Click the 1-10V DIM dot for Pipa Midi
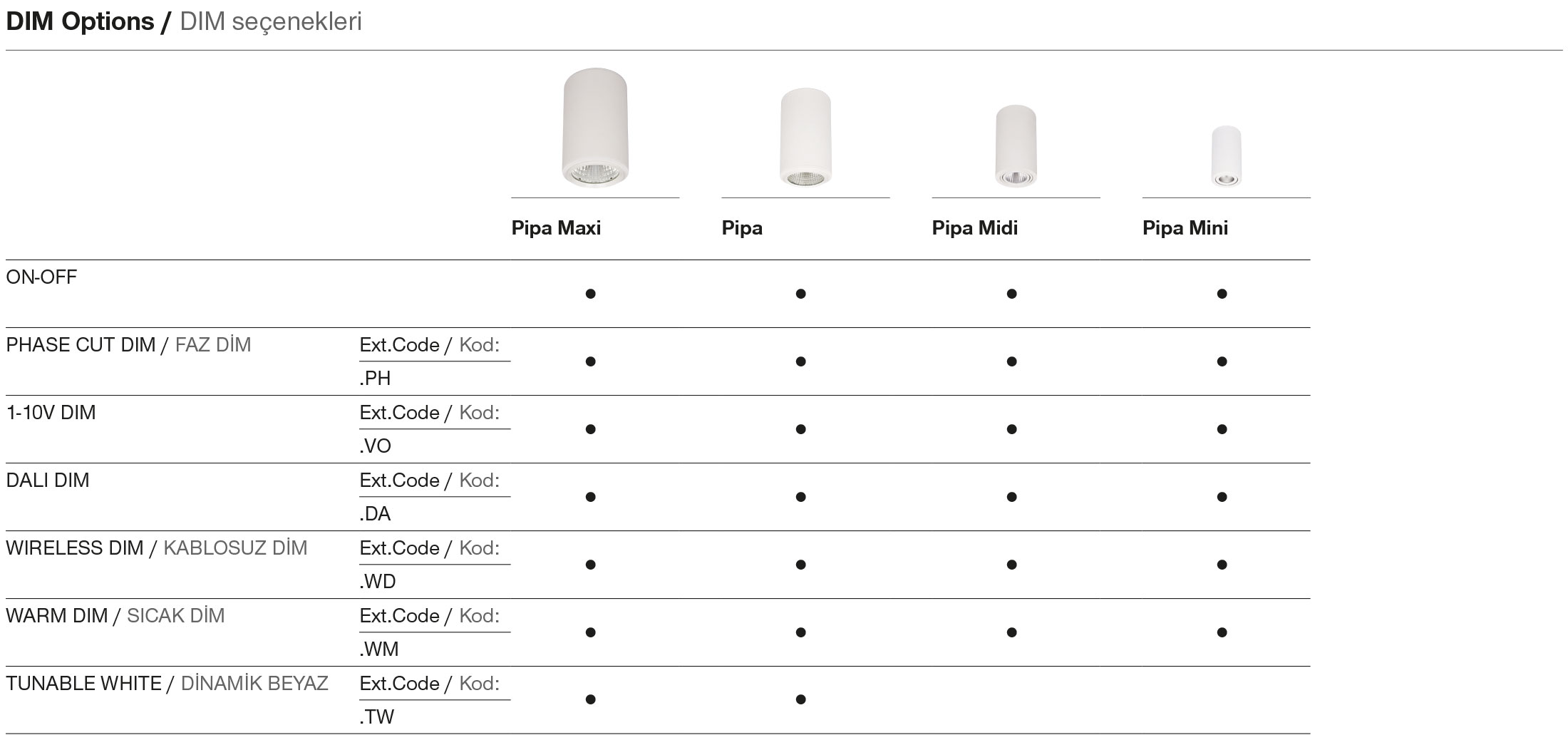This screenshot has height=740, width=1568. [1011, 429]
